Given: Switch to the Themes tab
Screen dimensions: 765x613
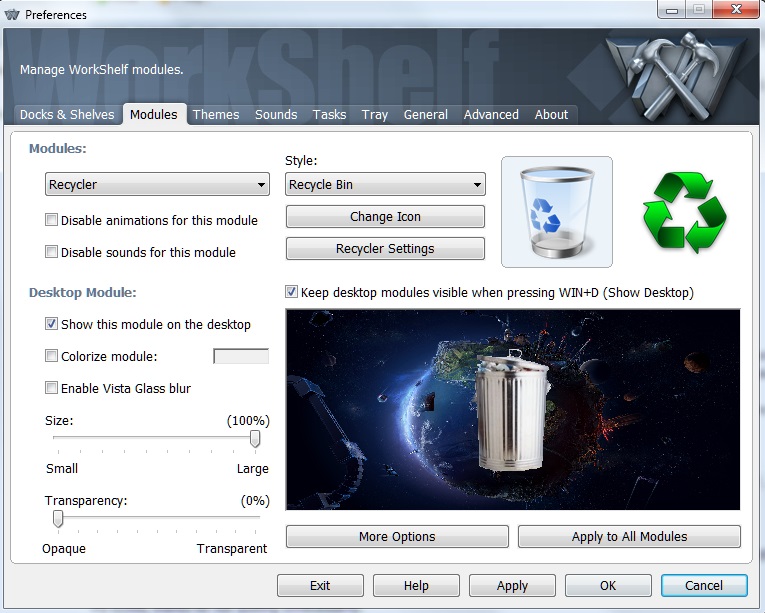Looking at the screenshot, I should 216,115.
